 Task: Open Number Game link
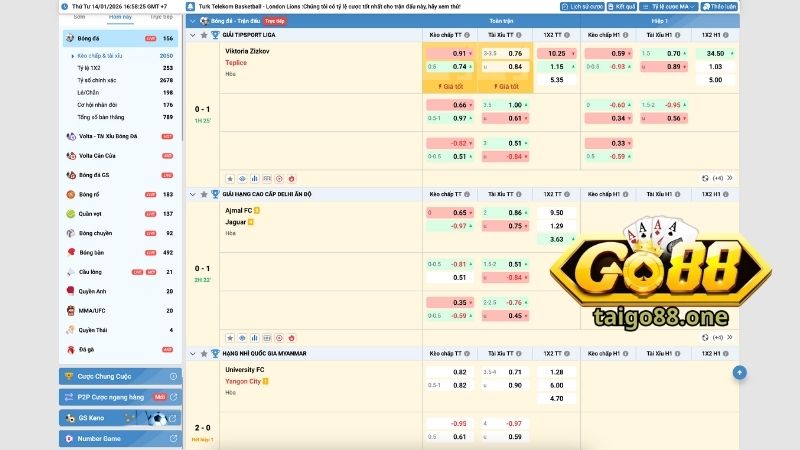(120, 439)
